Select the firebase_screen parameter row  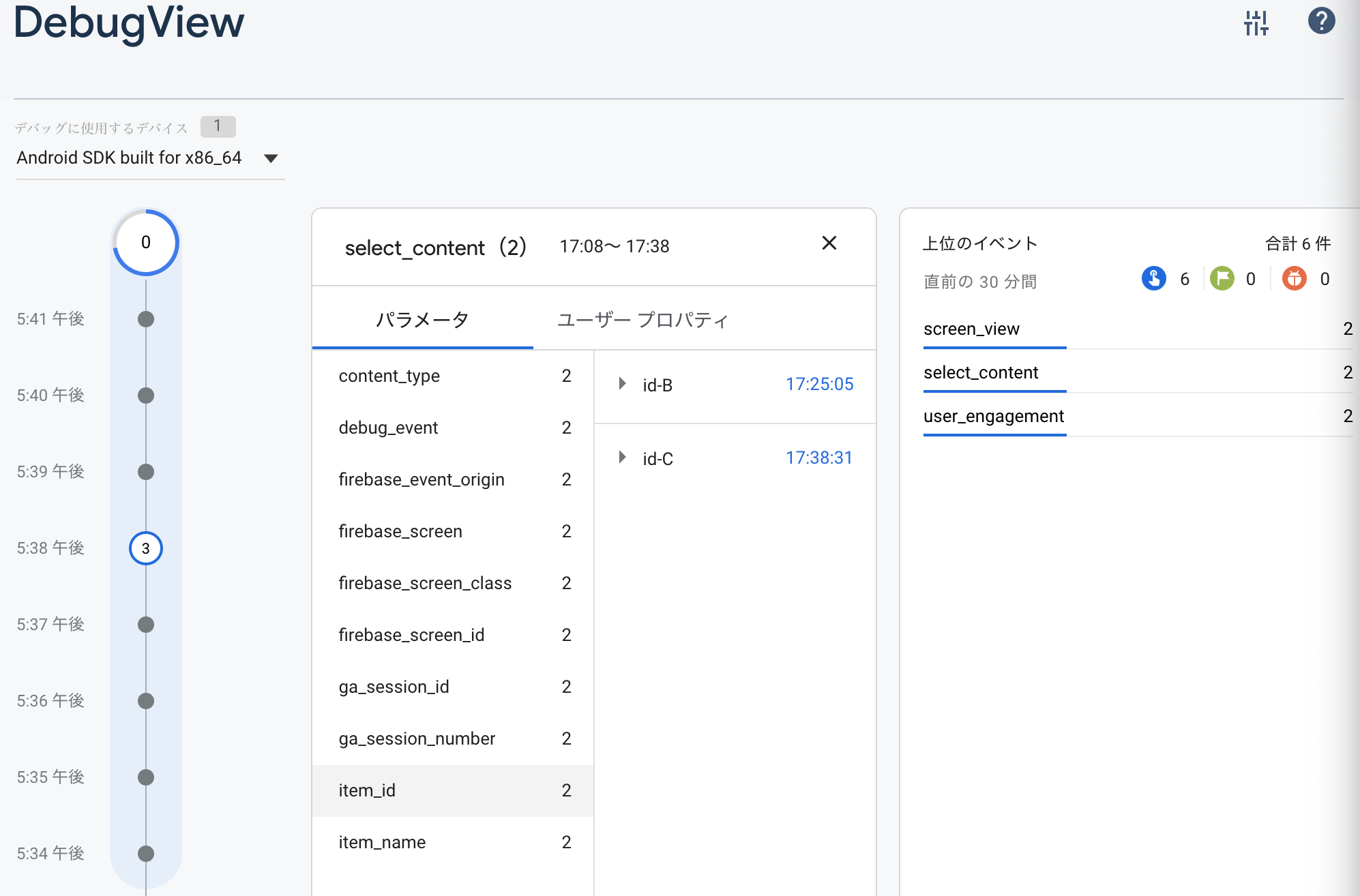[453, 531]
